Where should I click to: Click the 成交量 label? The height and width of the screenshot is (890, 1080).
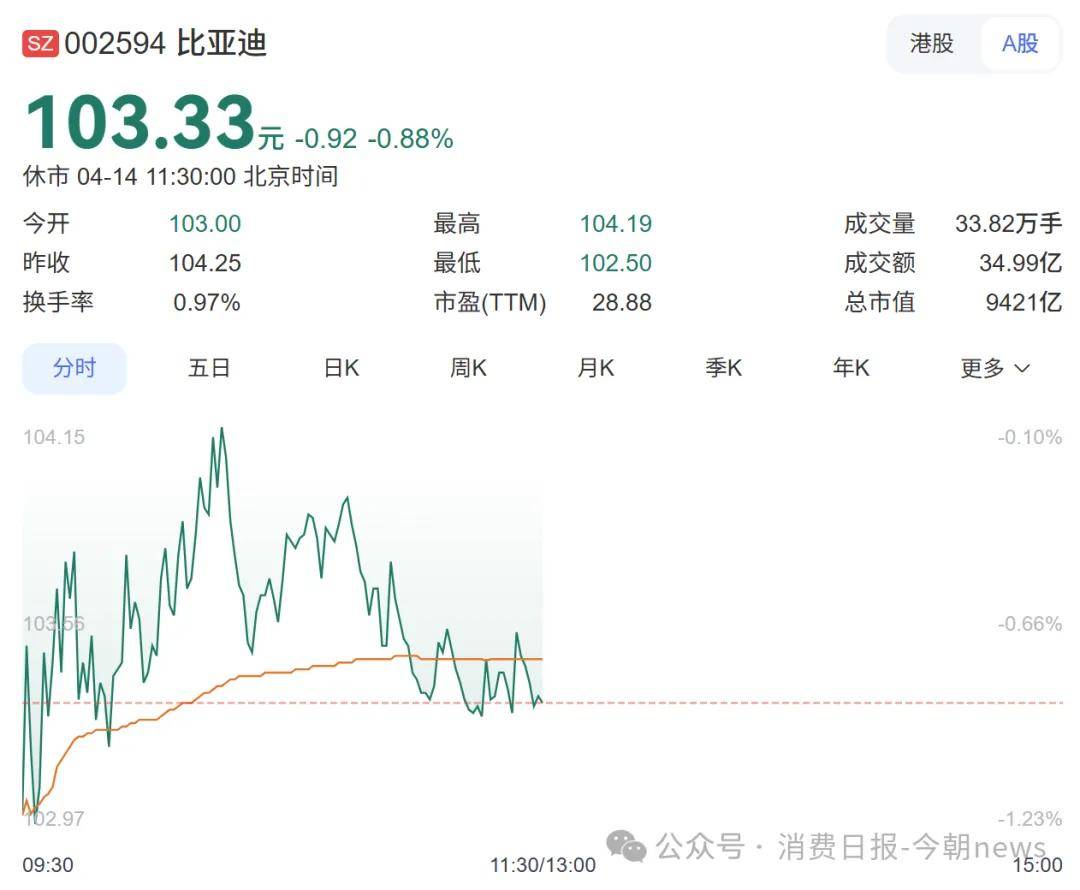point(880,224)
